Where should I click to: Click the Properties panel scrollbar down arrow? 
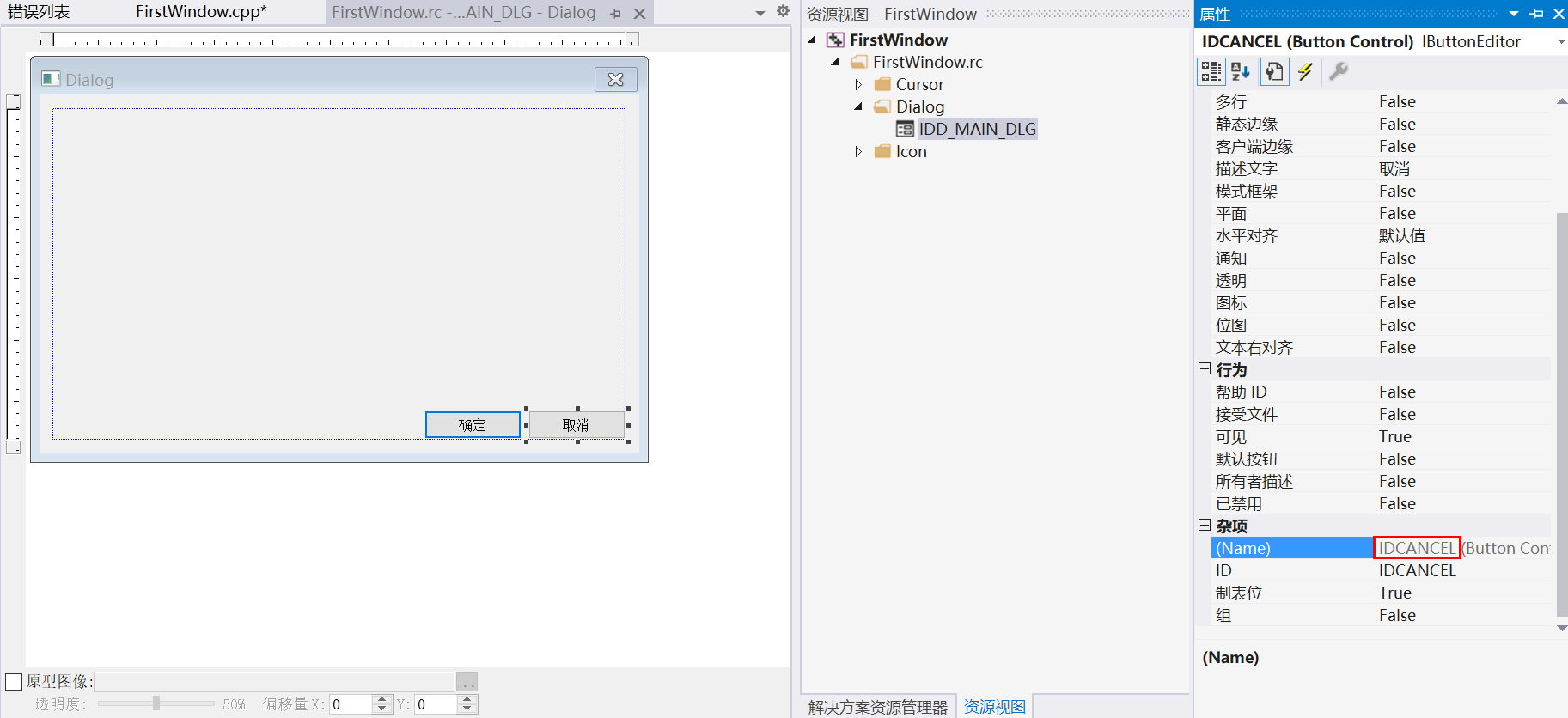pyautogui.click(x=1562, y=628)
